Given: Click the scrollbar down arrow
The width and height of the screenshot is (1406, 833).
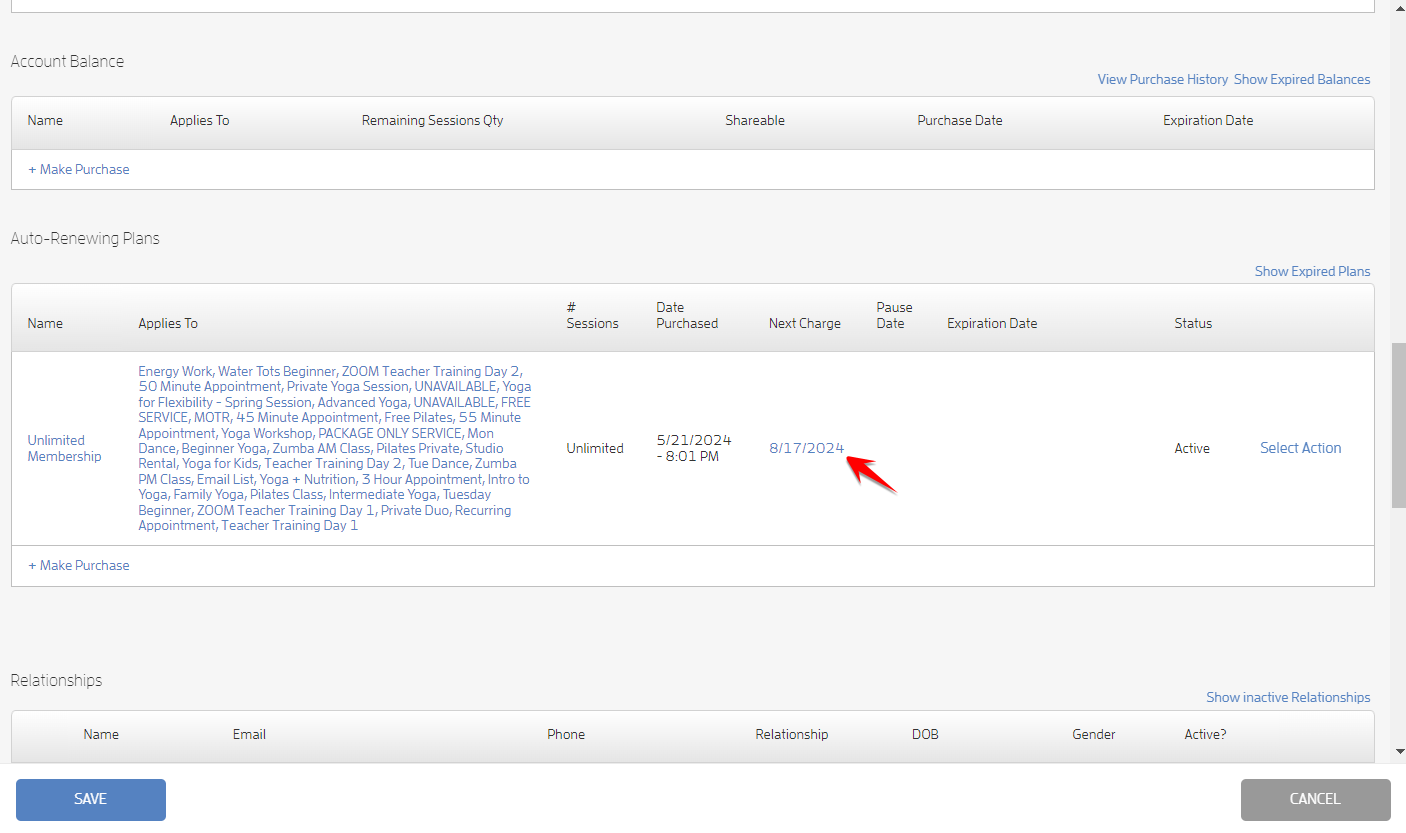Looking at the screenshot, I should tap(1398, 751).
